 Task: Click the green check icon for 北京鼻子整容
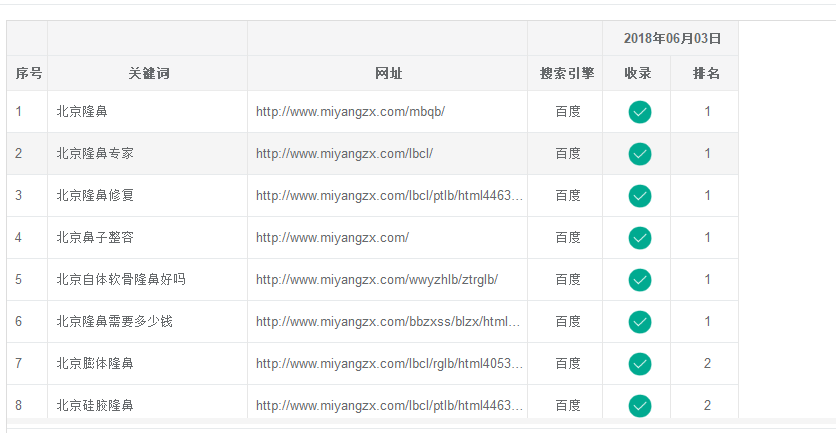pos(640,238)
